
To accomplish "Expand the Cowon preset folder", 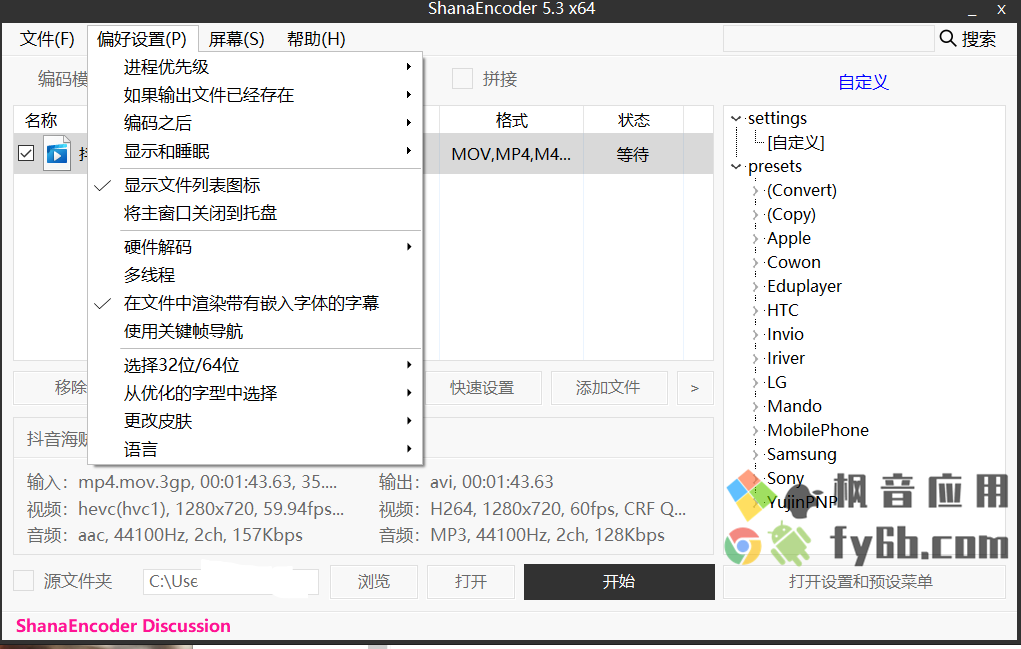I will (x=755, y=263).
